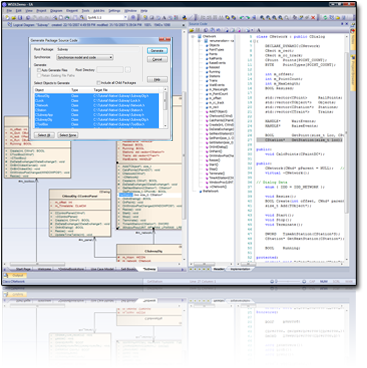
Task: Open the toolbar version combo box
Action: tap(107, 17)
